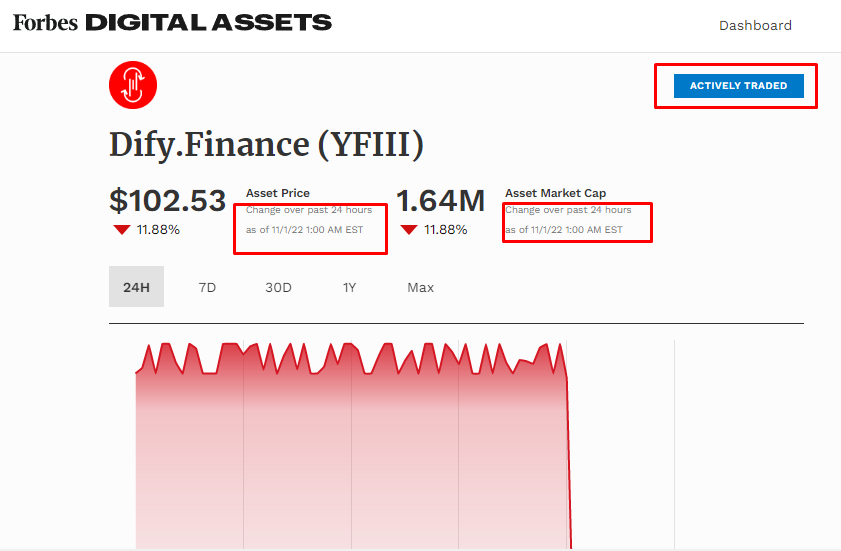Screen dimensions: 841x551
Task: Select the 24H time range tab
Action: [x=136, y=287]
